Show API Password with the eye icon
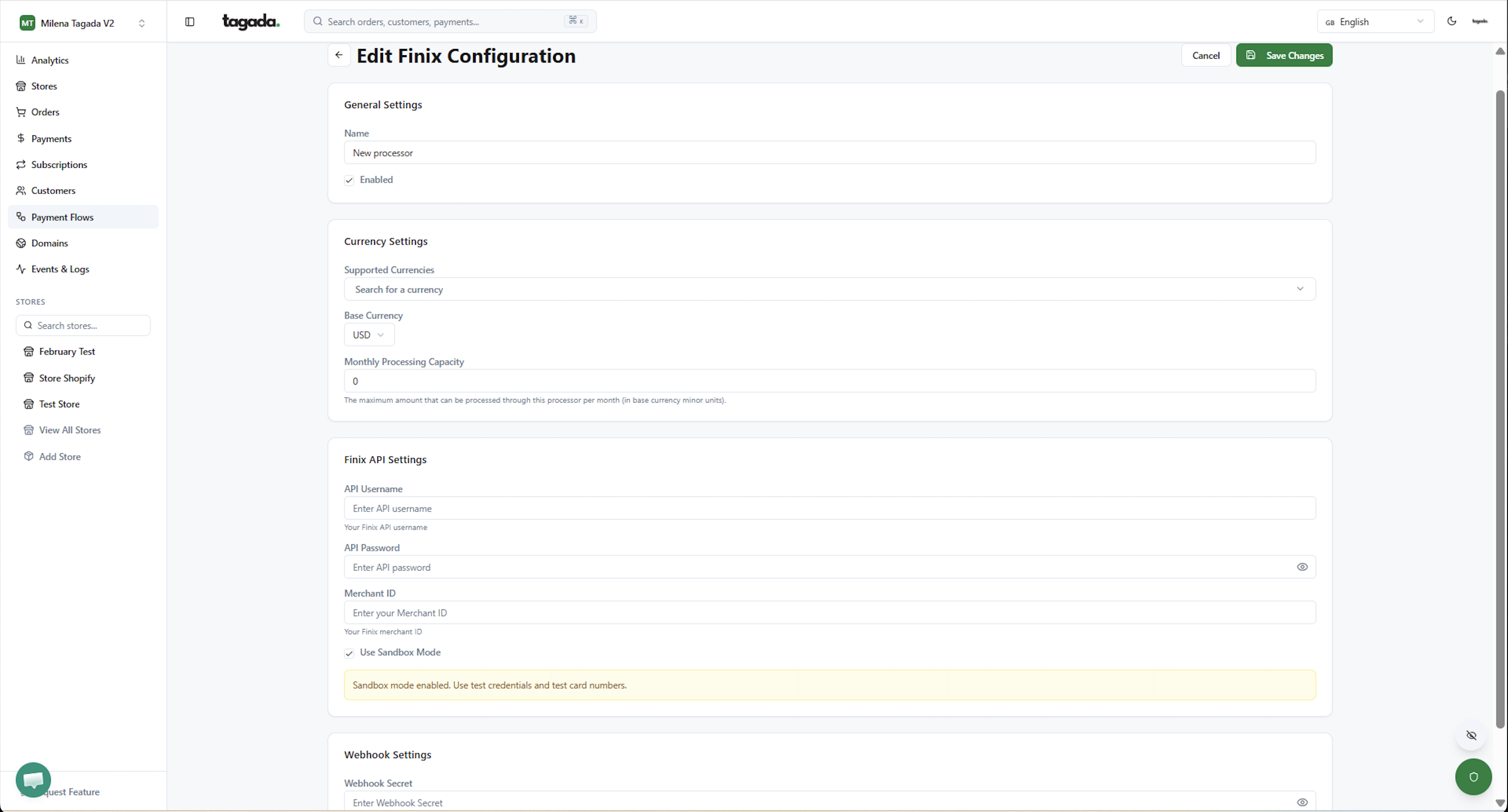The image size is (1508, 812). click(1302, 567)
